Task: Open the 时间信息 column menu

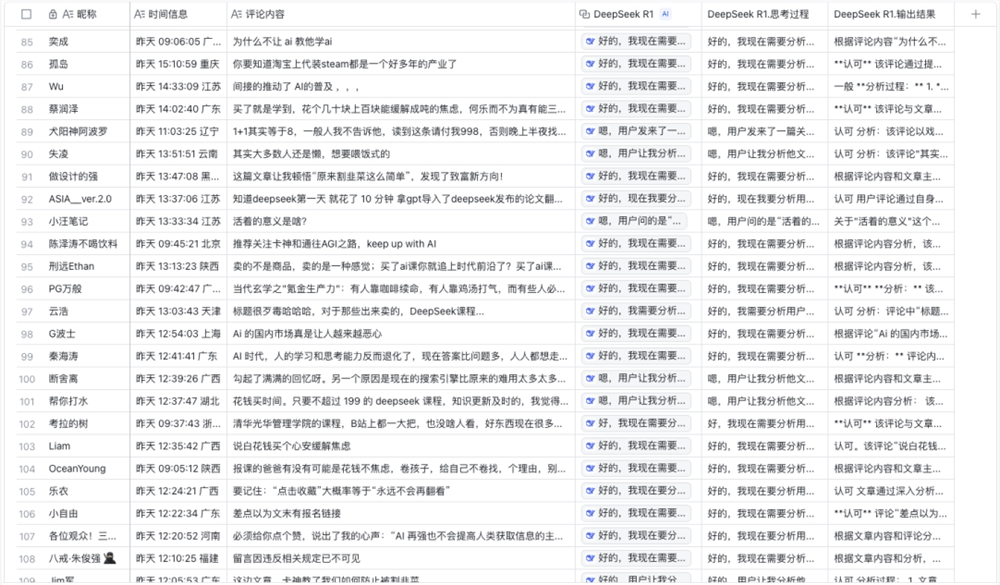Action: coord(165,14)
